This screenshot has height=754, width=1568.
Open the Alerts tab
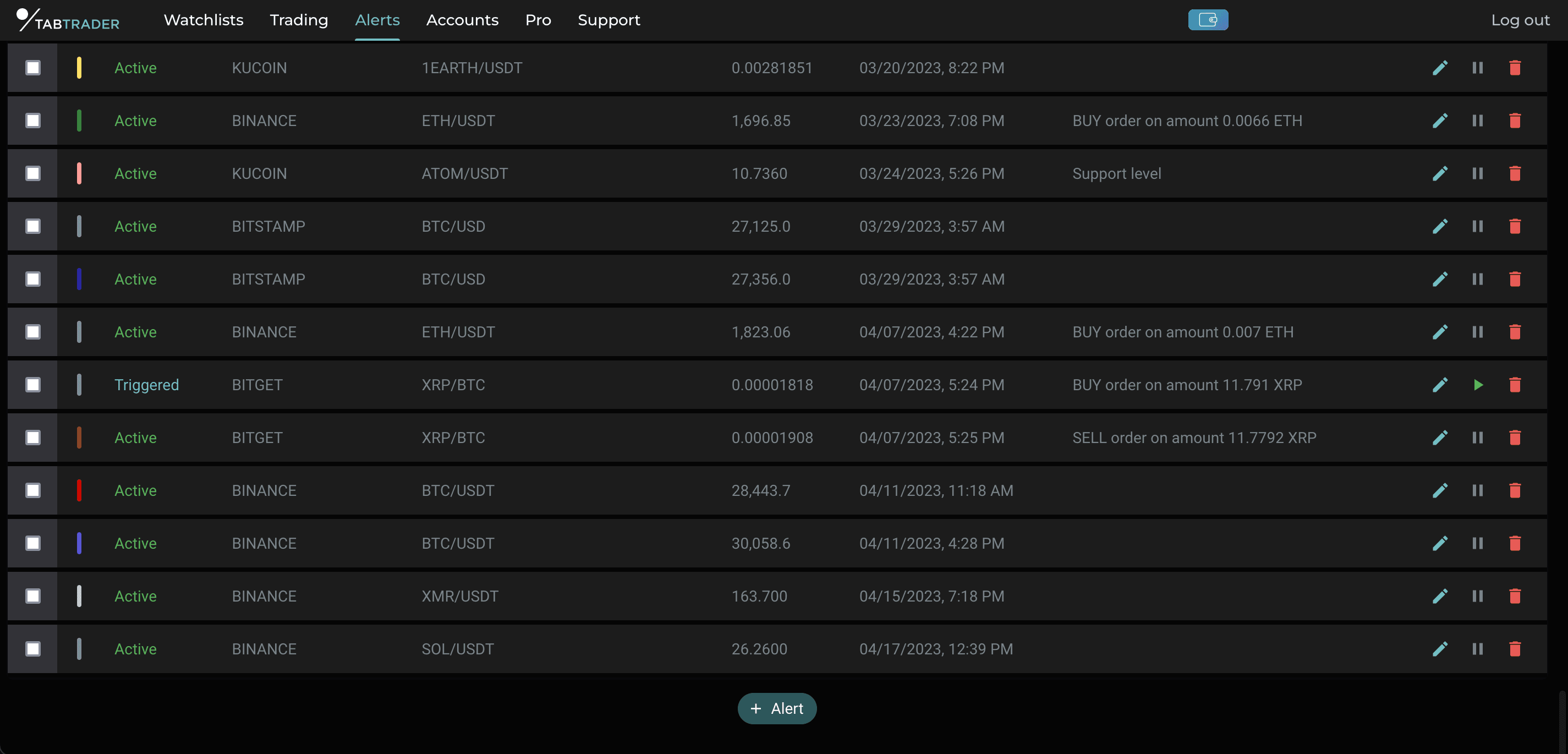point(377,20)
